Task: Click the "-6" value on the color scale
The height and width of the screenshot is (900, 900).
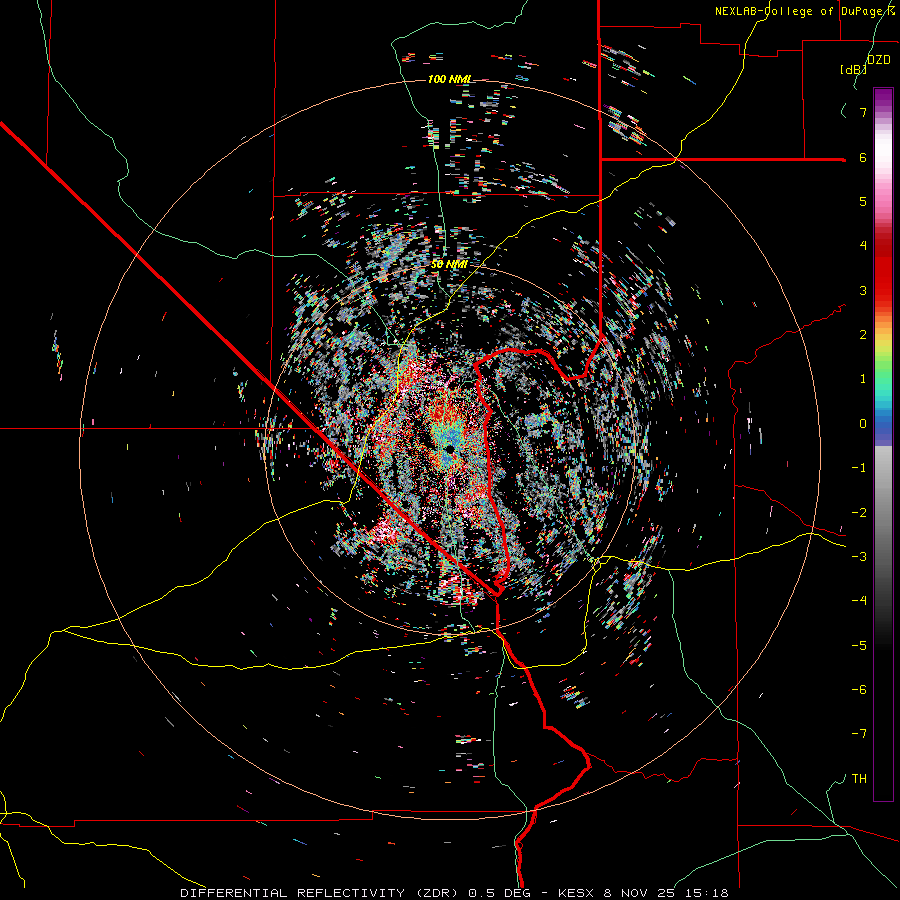Action: tap(859, 689)
